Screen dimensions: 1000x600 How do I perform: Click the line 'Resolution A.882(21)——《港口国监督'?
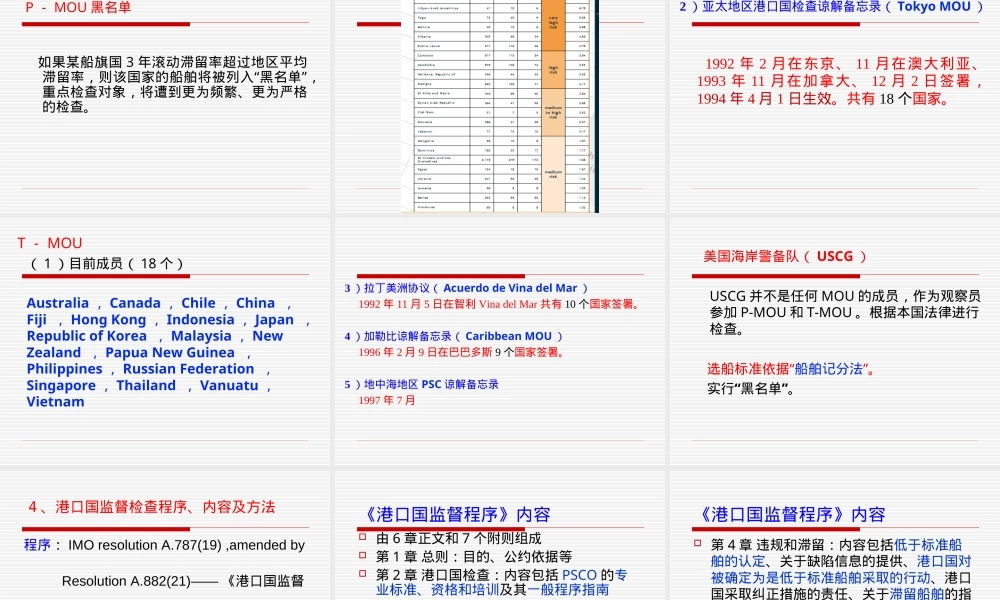click(x=183, y=581)
